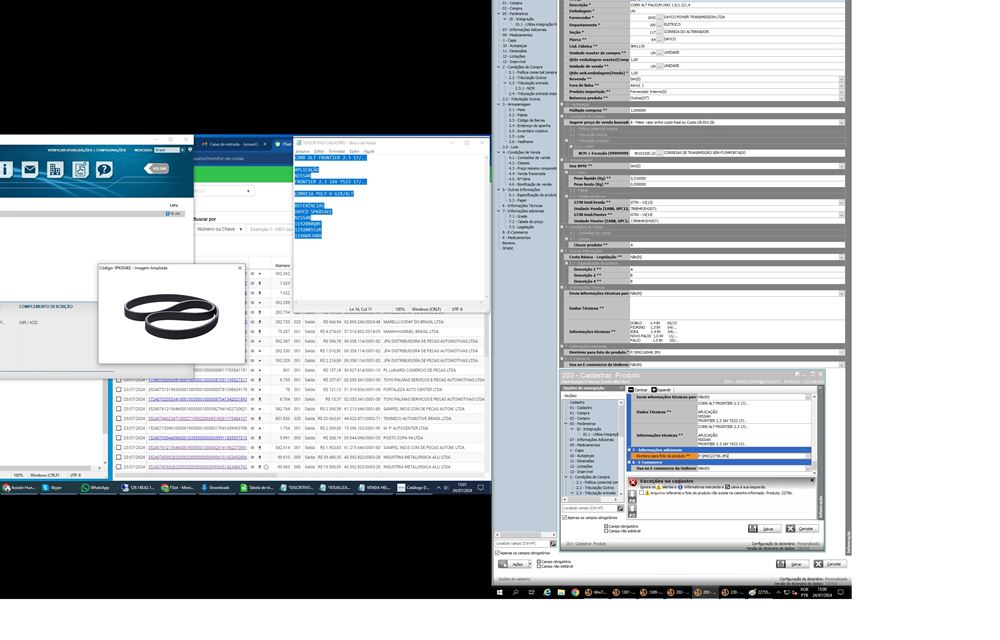Viewport: 1000px width, 640px height.
Task: Toggle 'Apenas os campos obrigatórios' in background window
Action: pos(498,553)
